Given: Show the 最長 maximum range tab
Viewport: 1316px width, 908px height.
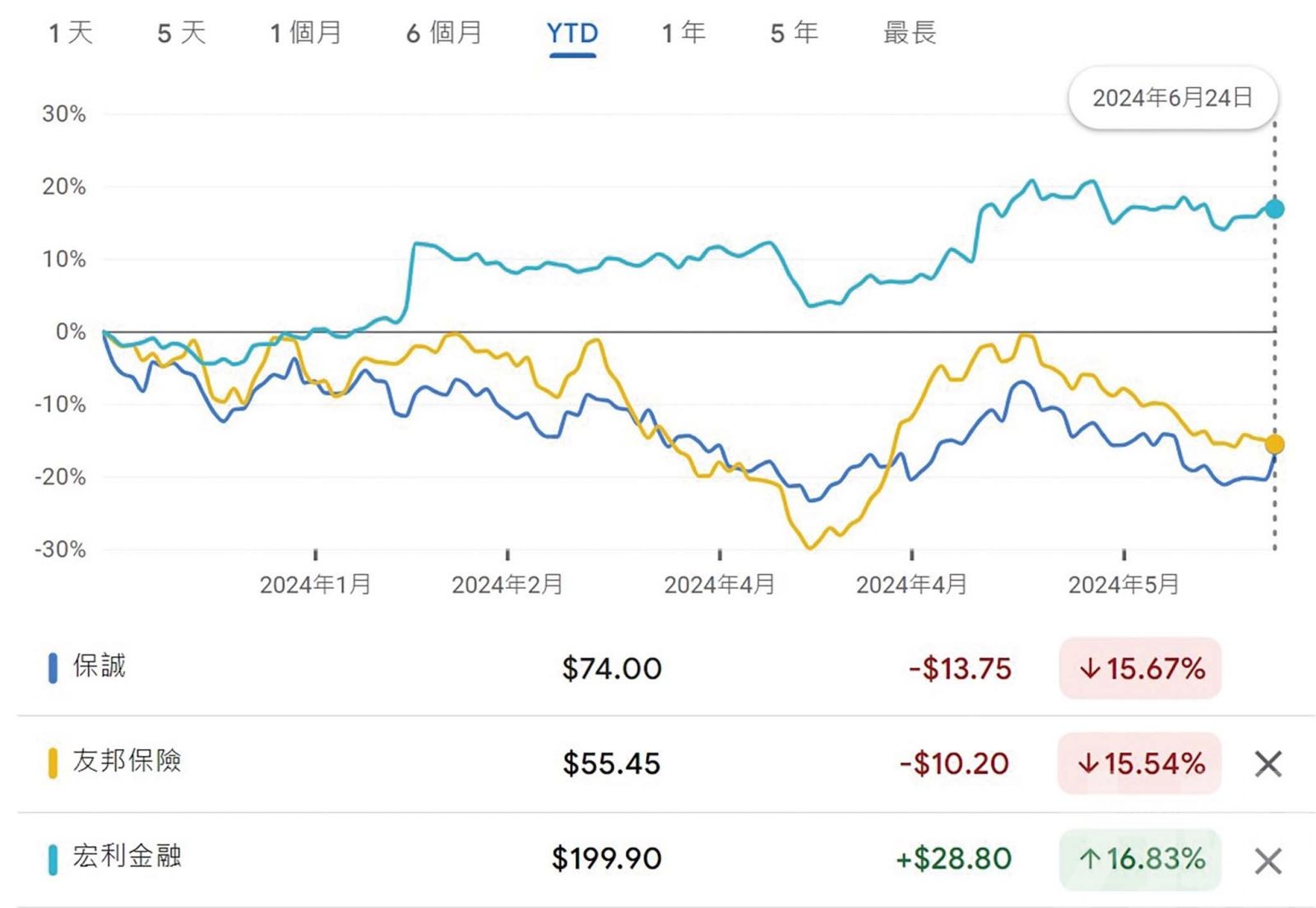Looking at the screenshot, I should pos(910,33).
